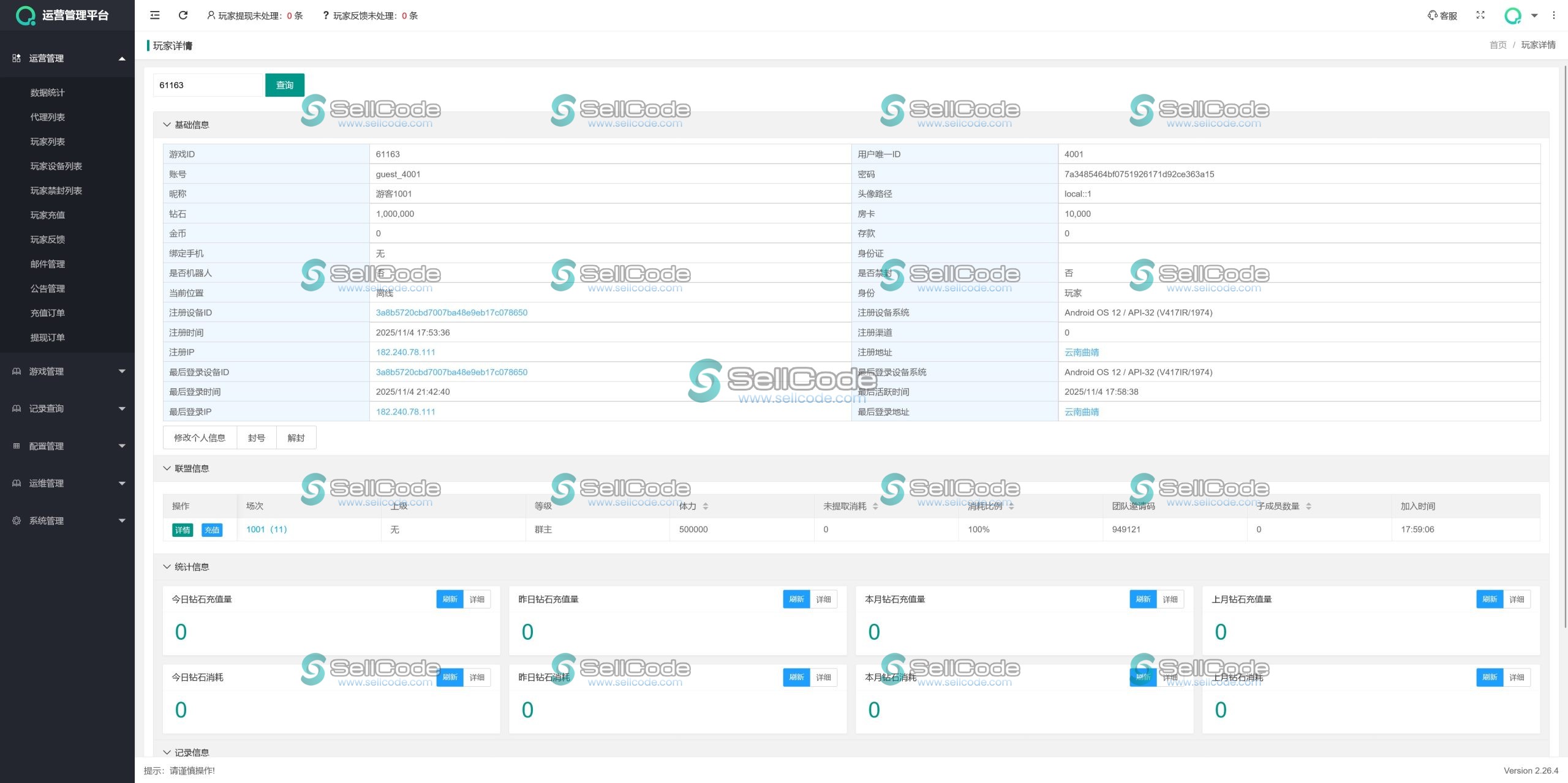This screenshot has width=1568, height=783.
Task: Click the 封号 ban button
Action: click(x=256, y=438)
